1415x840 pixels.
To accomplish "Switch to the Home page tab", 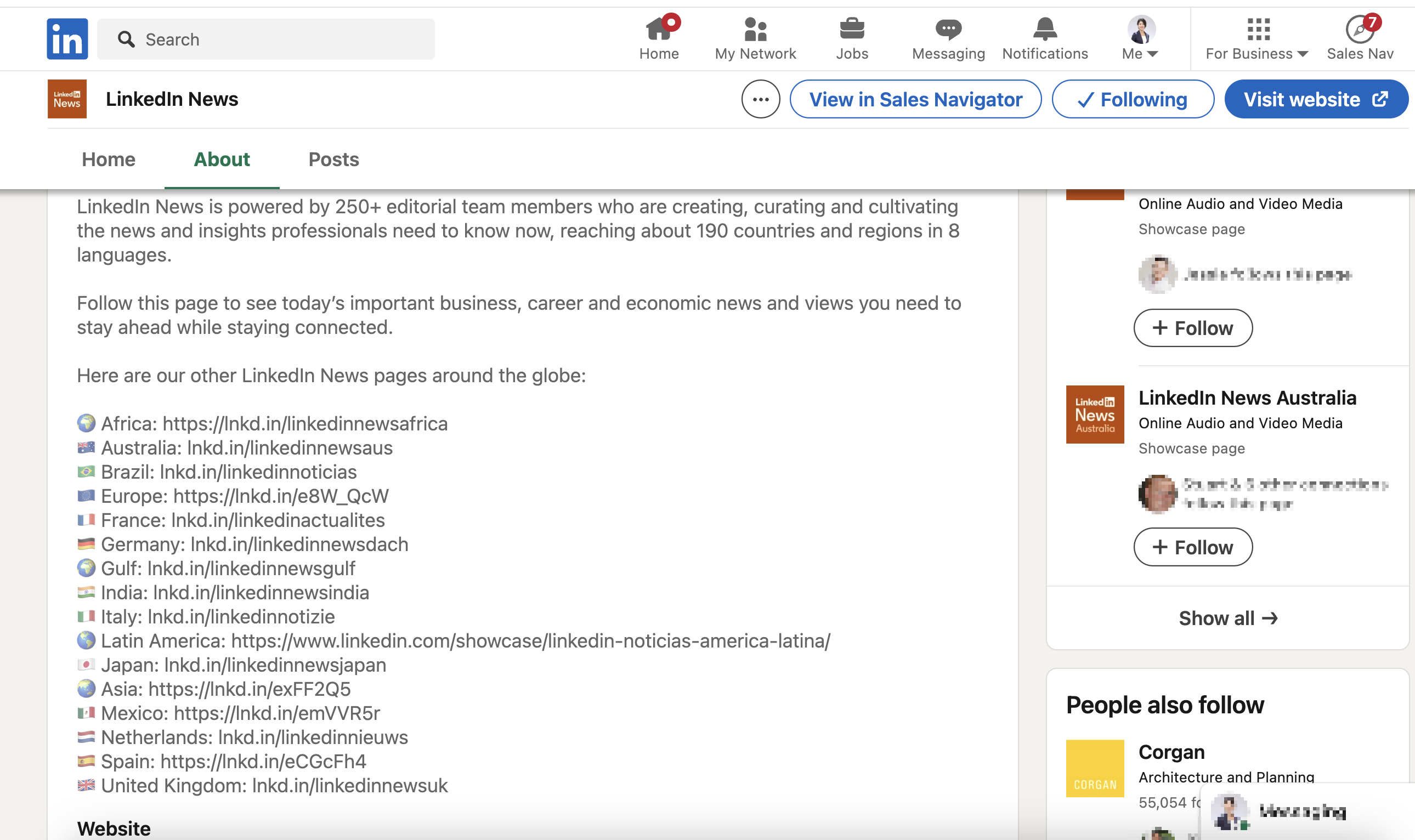I will coord(109,159).
